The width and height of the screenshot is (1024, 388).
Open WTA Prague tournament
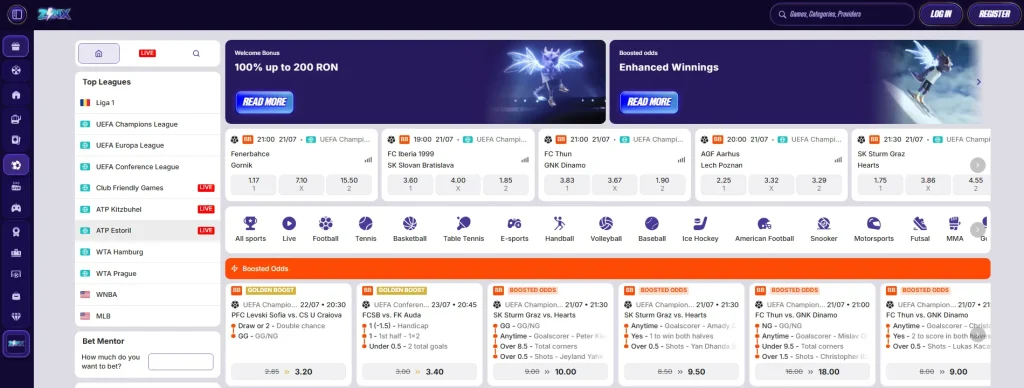pos(148,273)
